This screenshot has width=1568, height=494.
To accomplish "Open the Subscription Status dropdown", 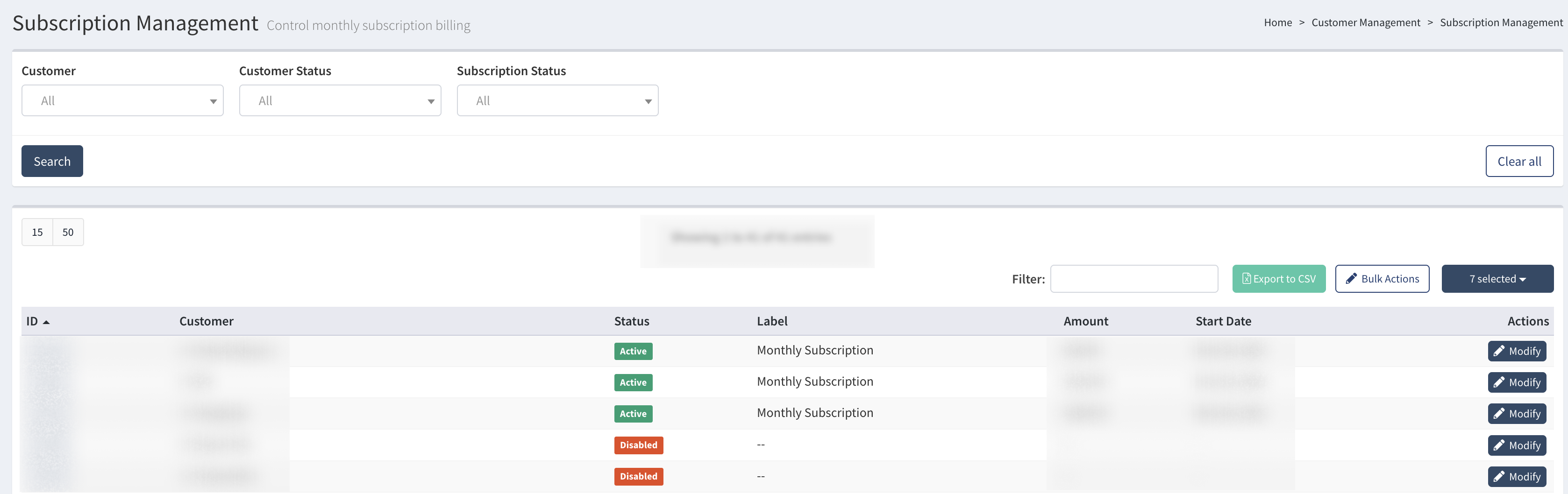I will pos(557,101).
